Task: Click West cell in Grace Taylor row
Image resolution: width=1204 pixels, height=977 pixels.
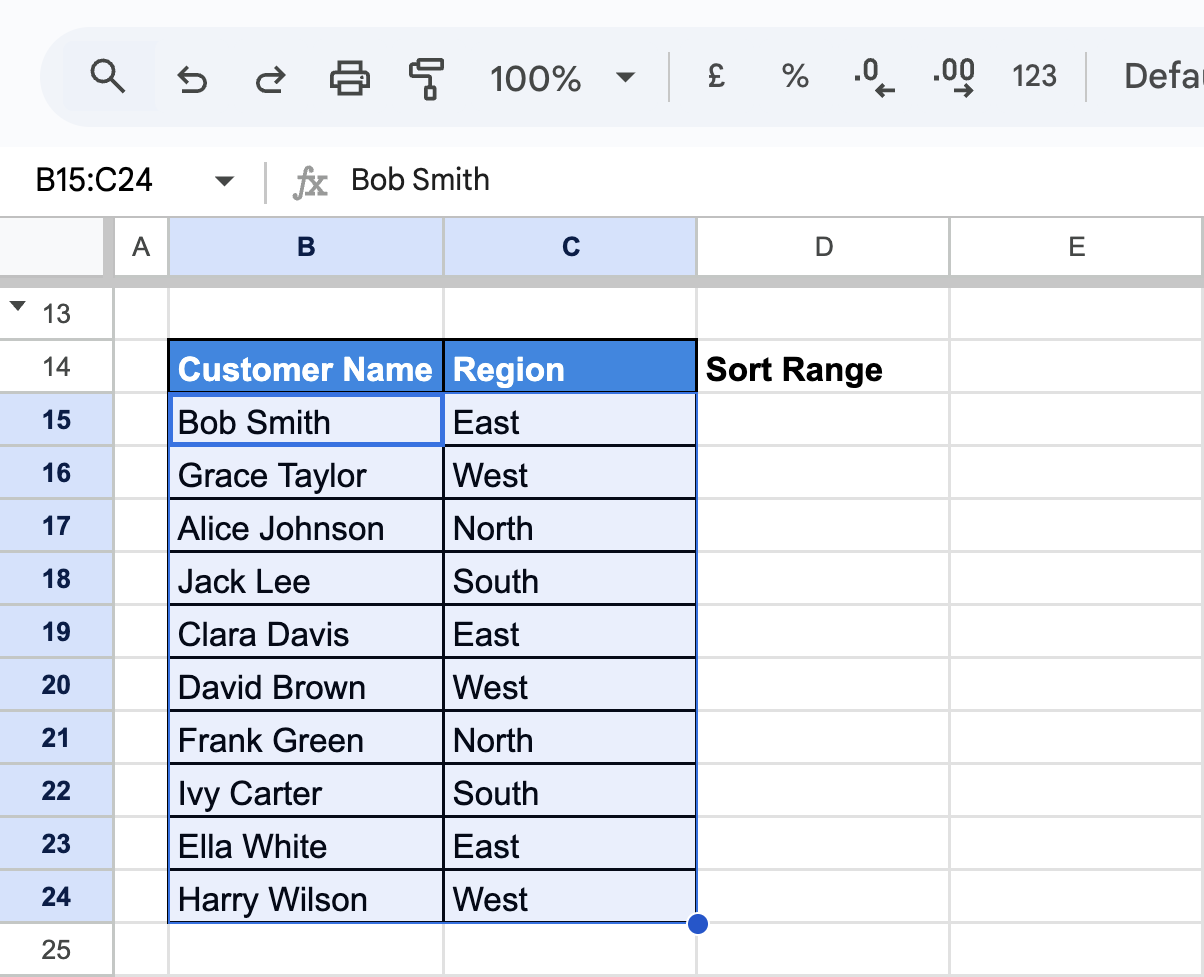Action: pos(570,473)
